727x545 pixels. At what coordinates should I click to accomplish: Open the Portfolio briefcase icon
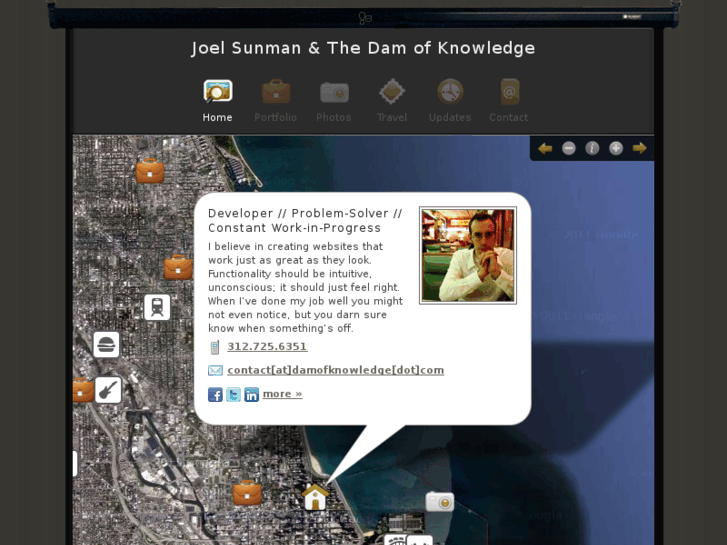tap(276, 91)
